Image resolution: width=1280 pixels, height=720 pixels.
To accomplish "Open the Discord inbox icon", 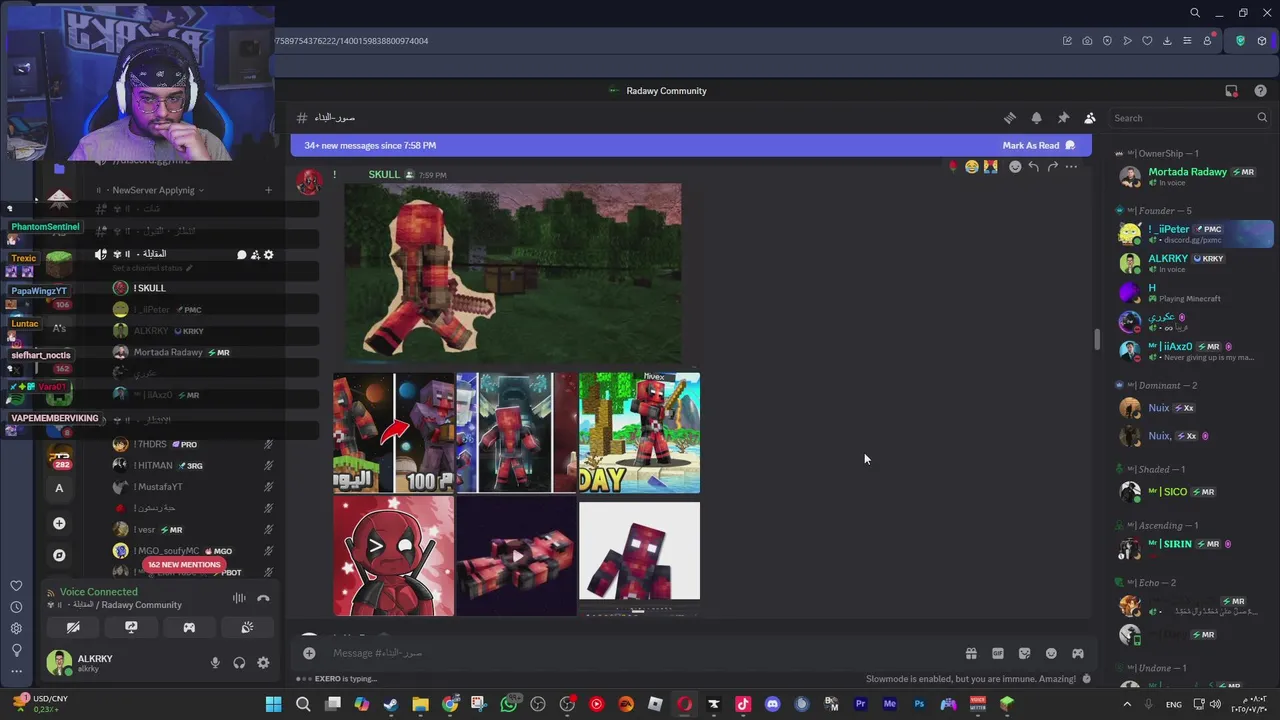I will [x=1231, y=91].
